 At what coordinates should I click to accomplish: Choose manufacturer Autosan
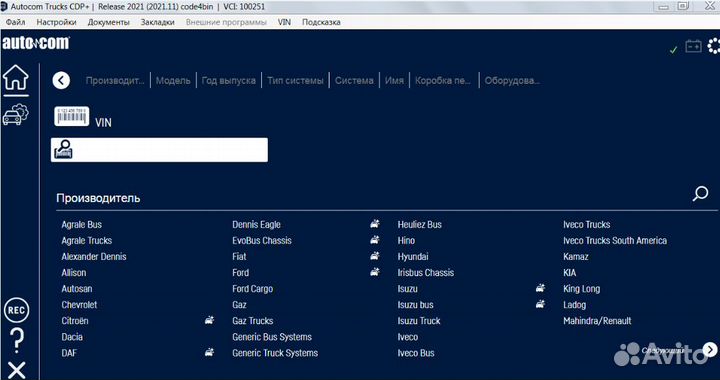click(77, 289)
